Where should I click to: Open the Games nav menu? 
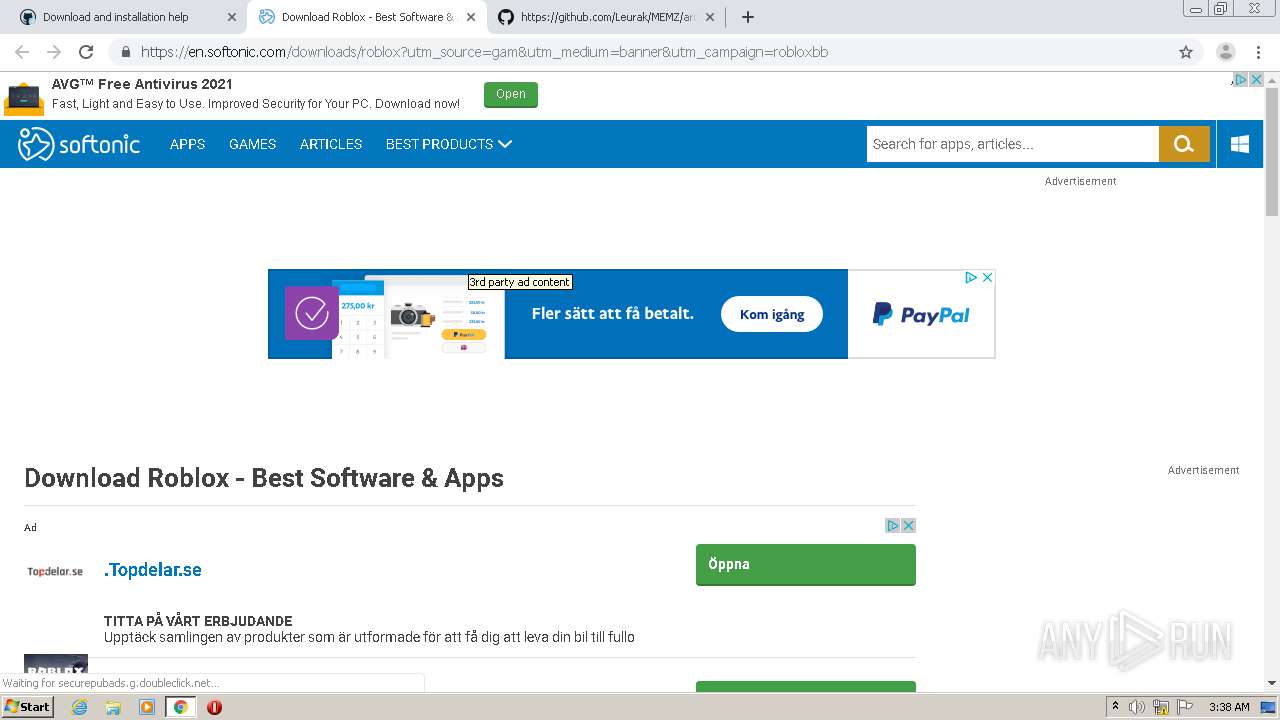pyautogui.click(x=252, y=144)
